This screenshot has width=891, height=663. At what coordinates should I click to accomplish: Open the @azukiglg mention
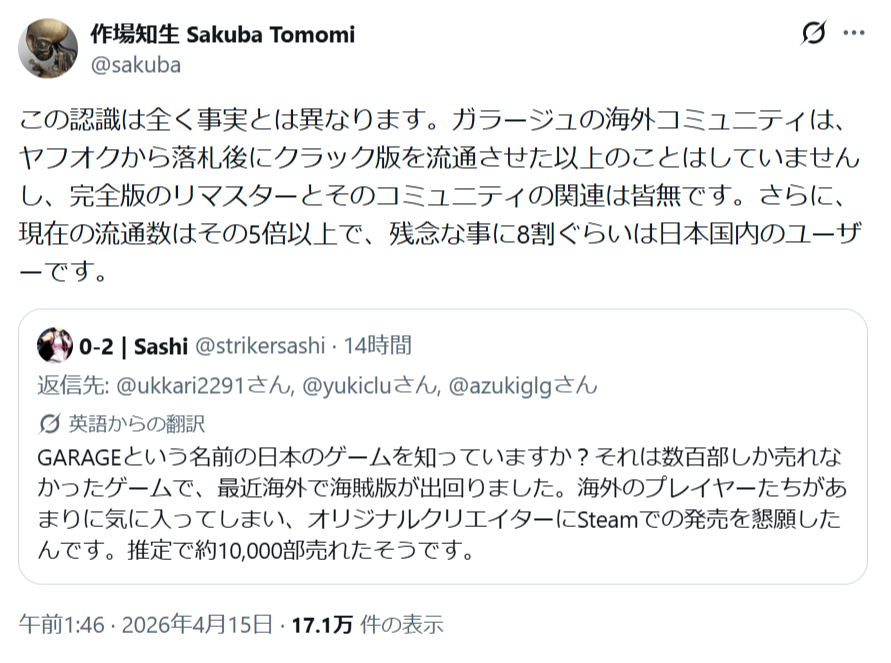(523, 386)
